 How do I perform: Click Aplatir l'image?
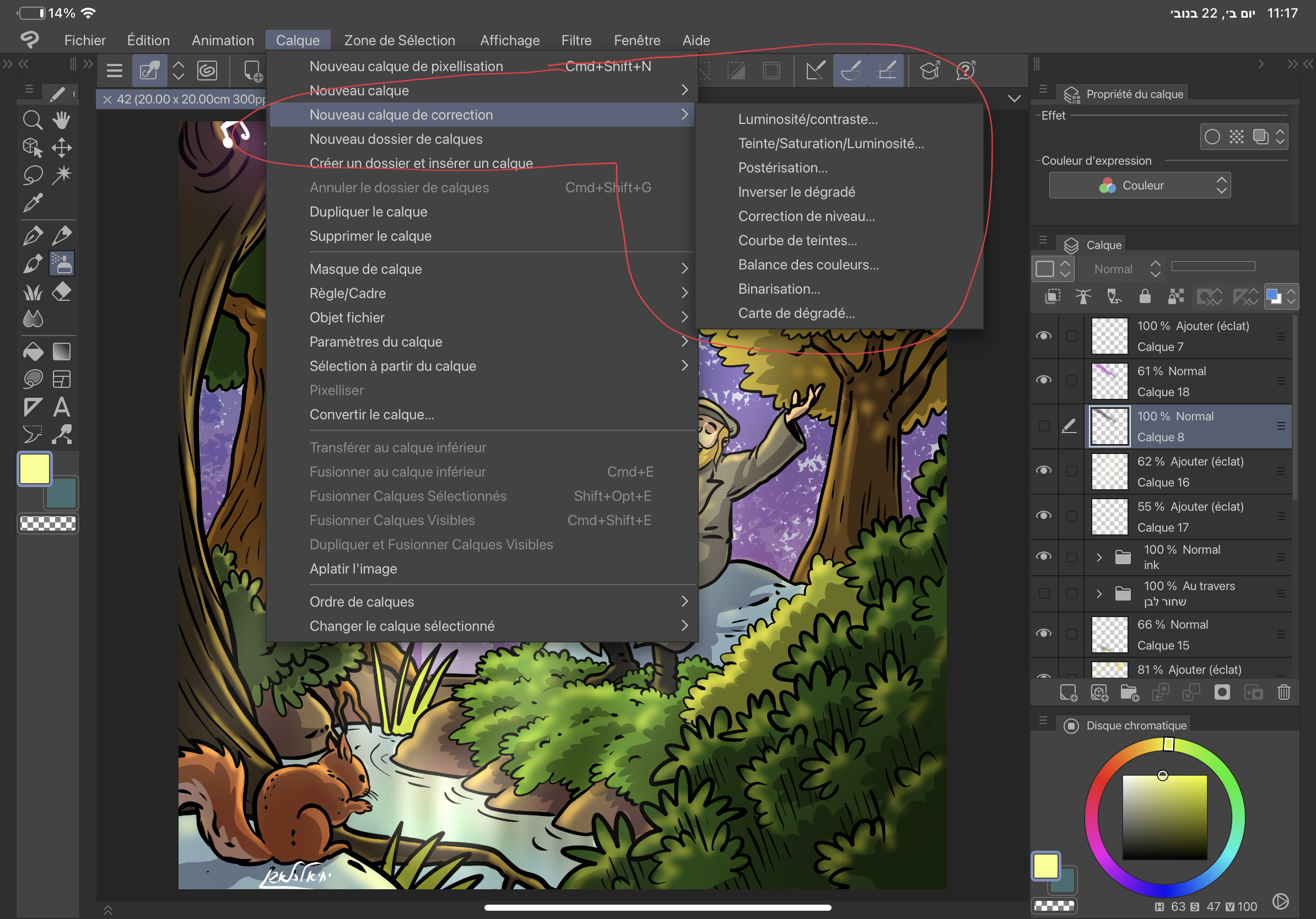point(353,569)
